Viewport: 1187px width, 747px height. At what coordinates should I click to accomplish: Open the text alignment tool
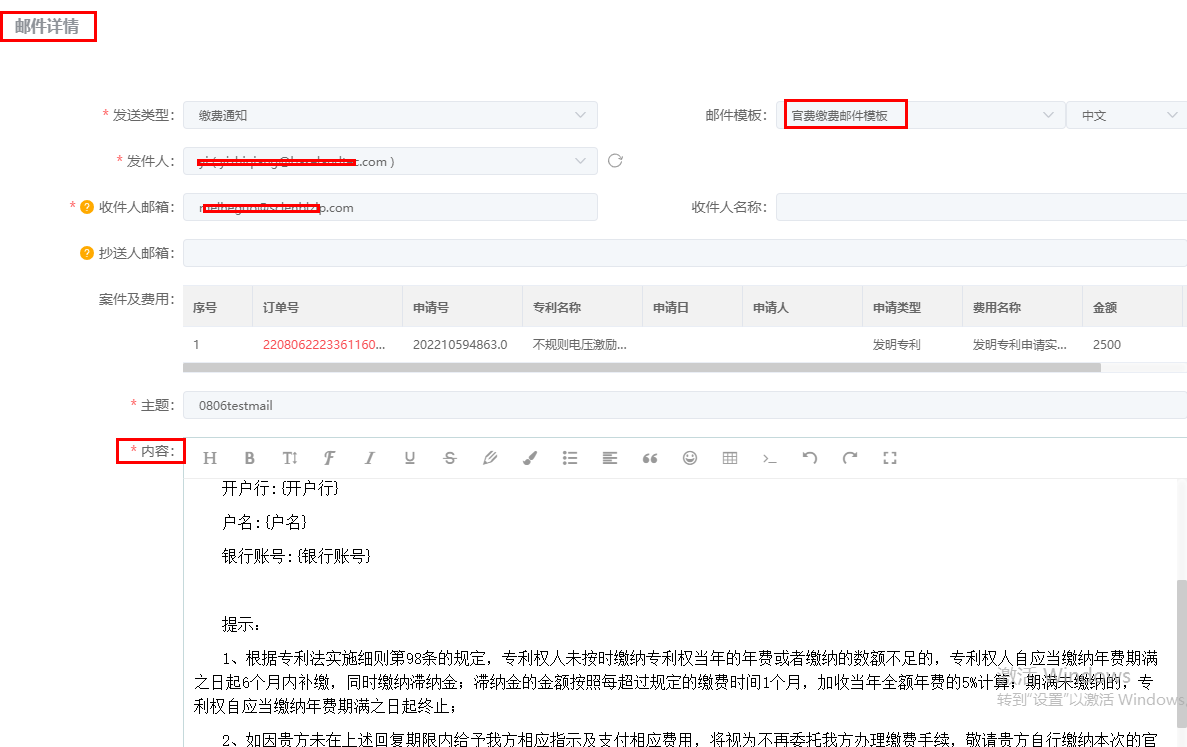(609, 458)
